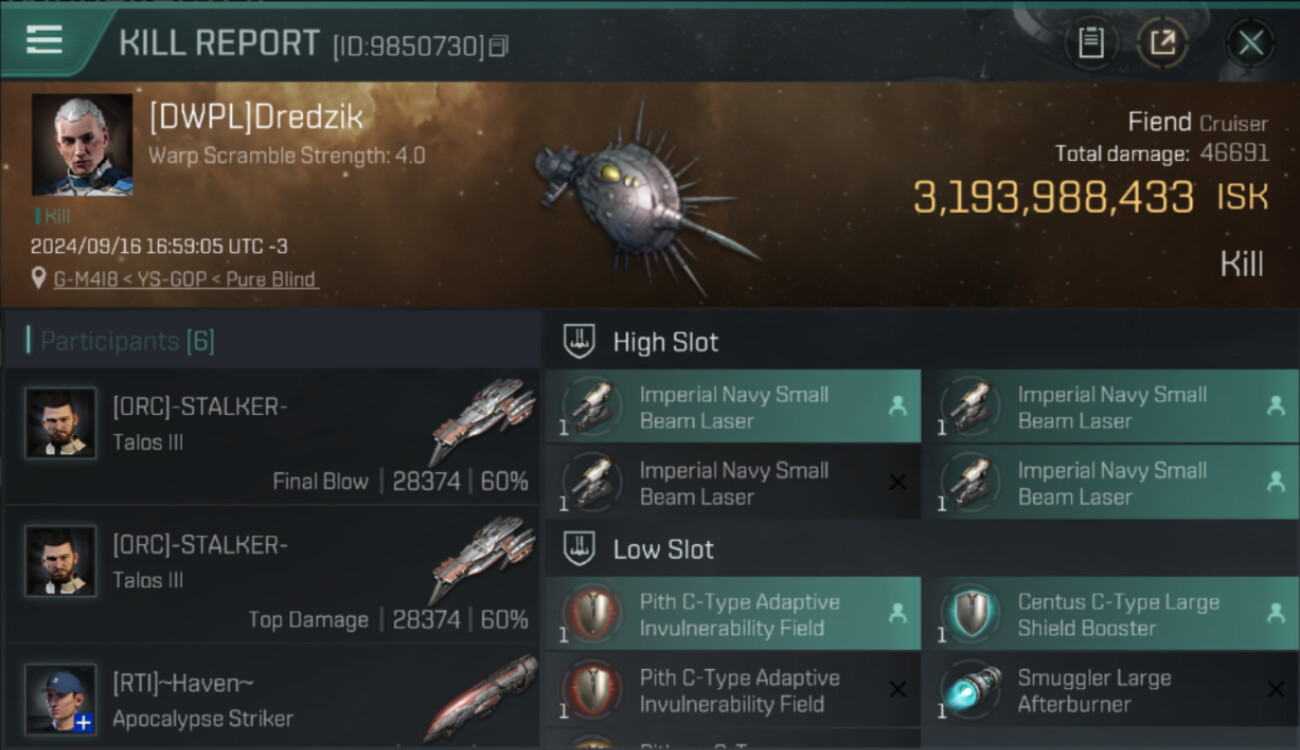The width and height of the screenshot is (1300, 750).
Task: Click the Smuggler Large Afterburner icon
Action: [x=970, y=691]
